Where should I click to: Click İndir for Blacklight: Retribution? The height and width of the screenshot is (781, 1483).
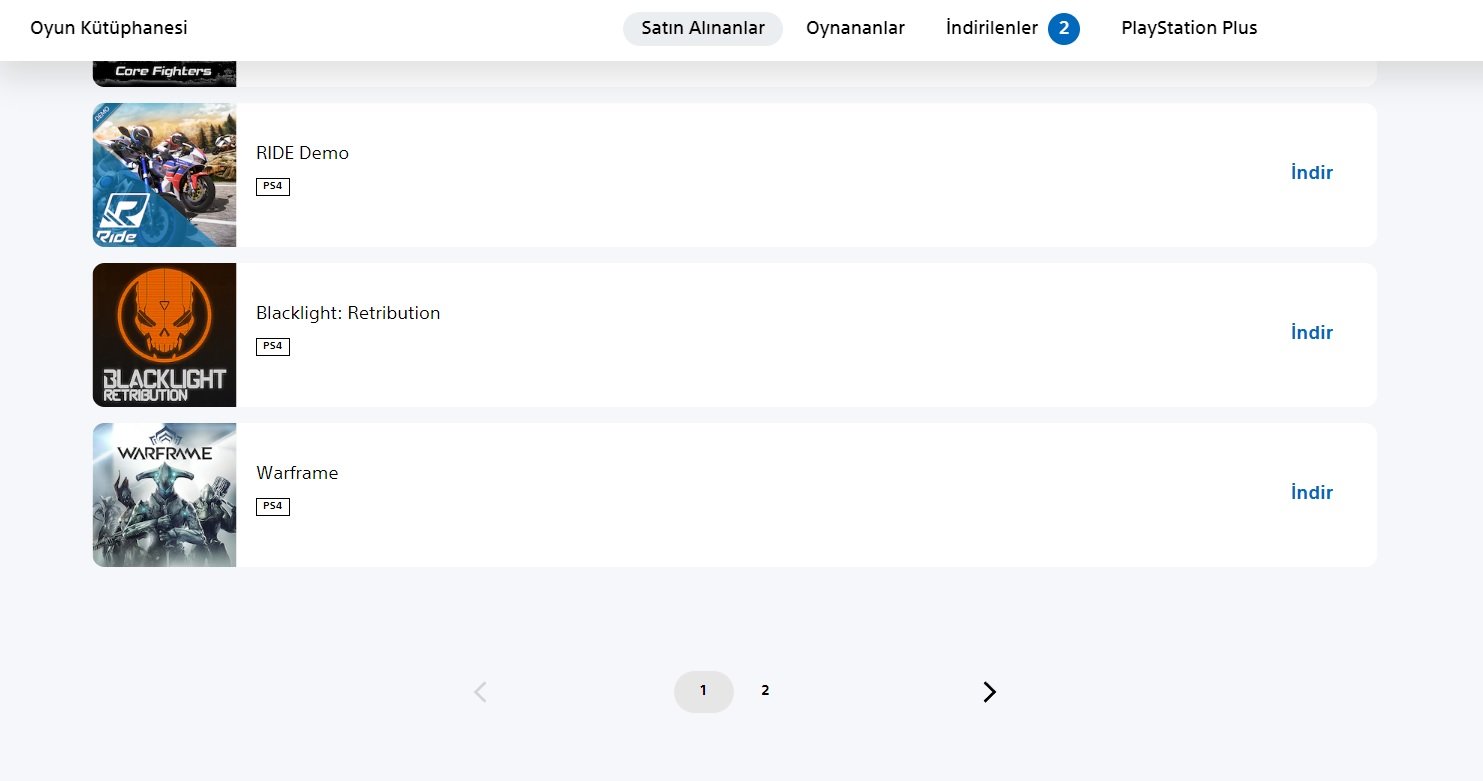click(x=1312, y=333)
